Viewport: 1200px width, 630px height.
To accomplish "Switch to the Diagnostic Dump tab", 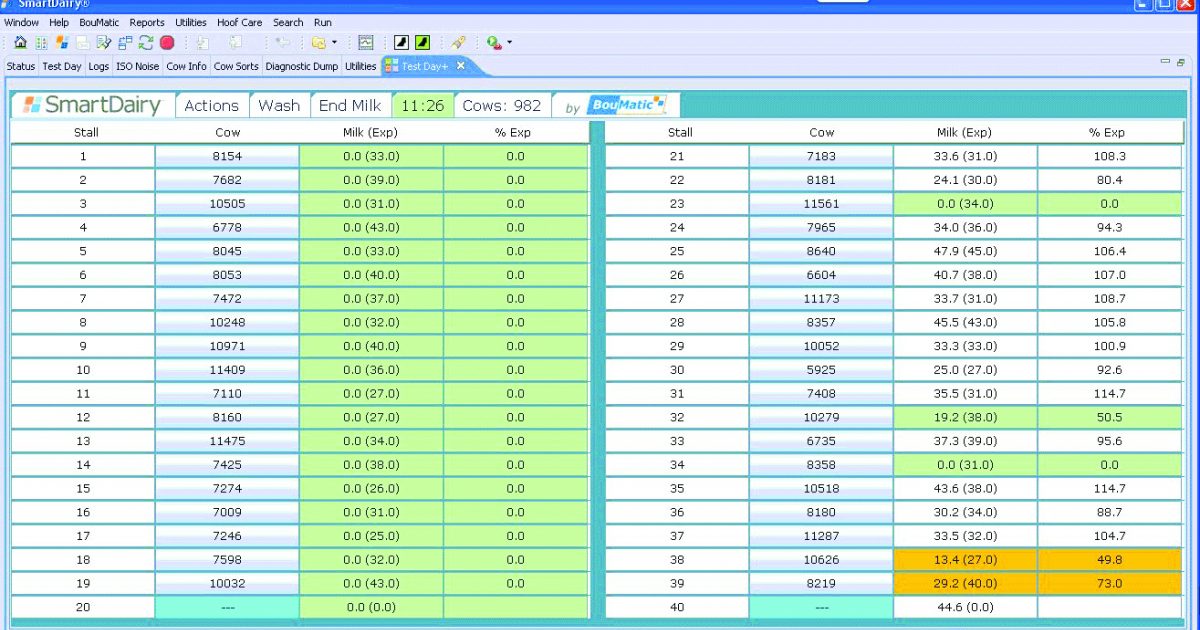I will (302, 66).
